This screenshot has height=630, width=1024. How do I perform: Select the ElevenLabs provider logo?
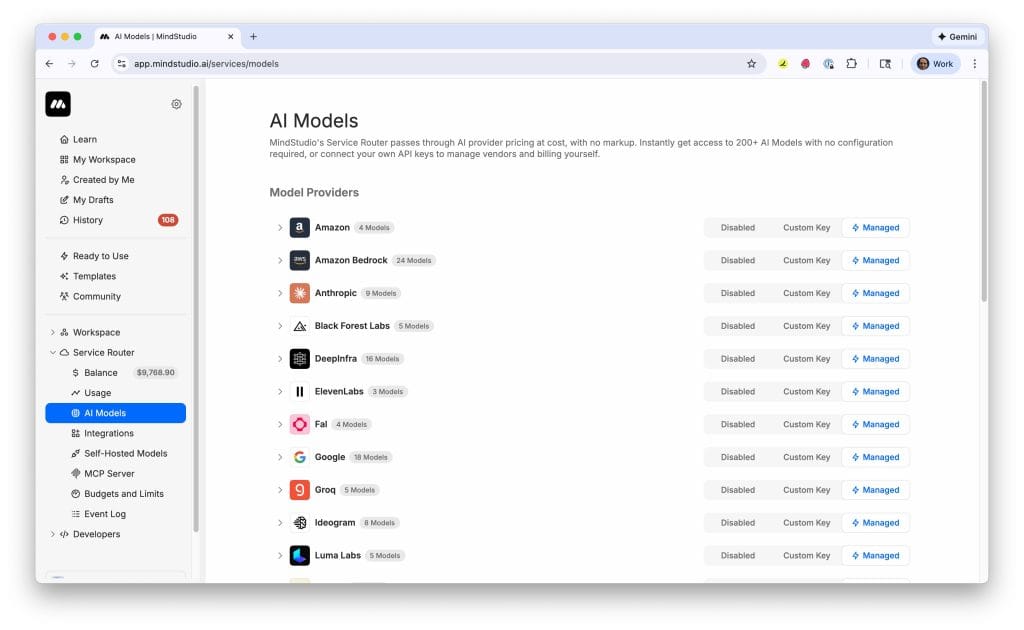299,391
